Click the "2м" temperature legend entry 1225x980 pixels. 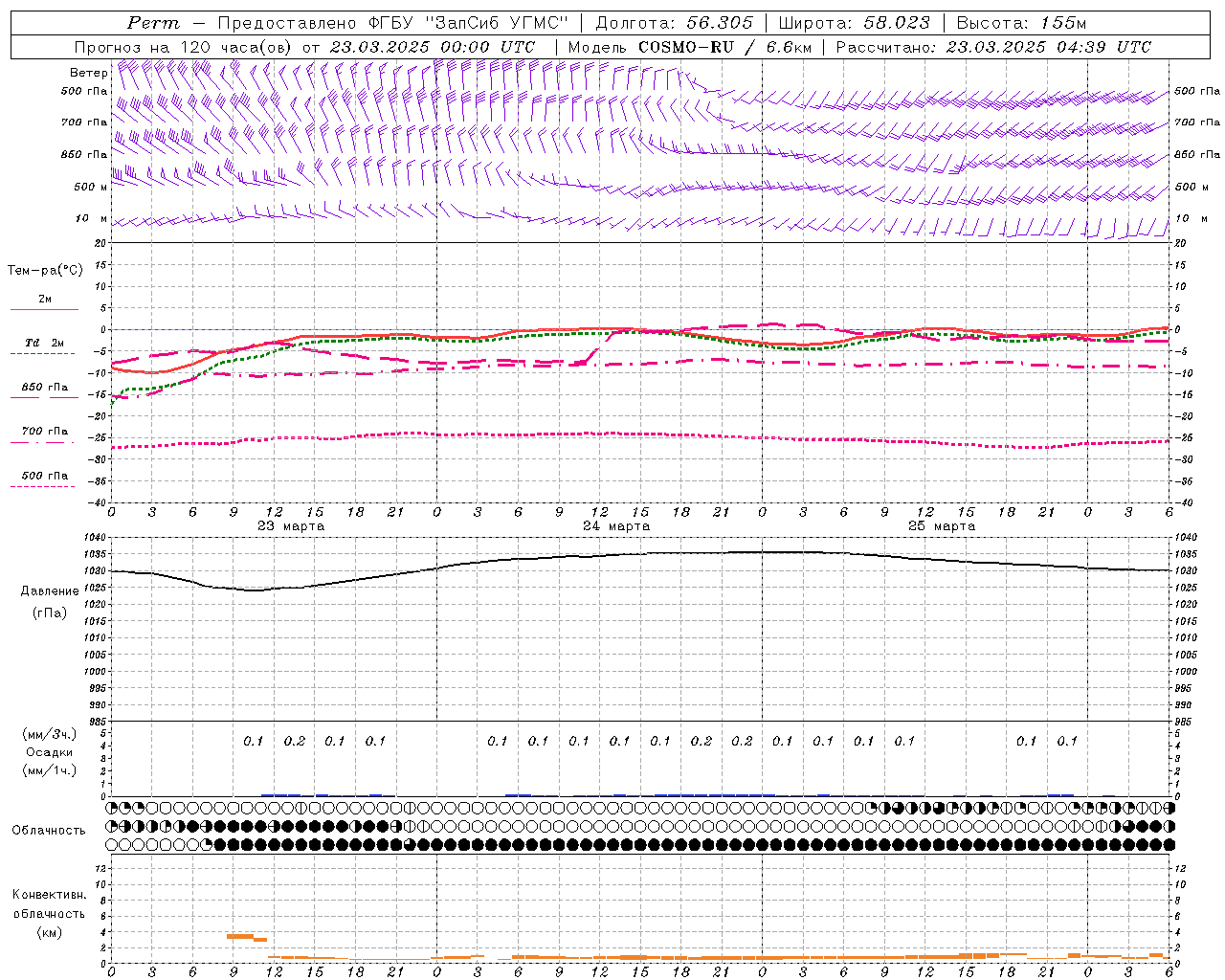pos(45,300)
